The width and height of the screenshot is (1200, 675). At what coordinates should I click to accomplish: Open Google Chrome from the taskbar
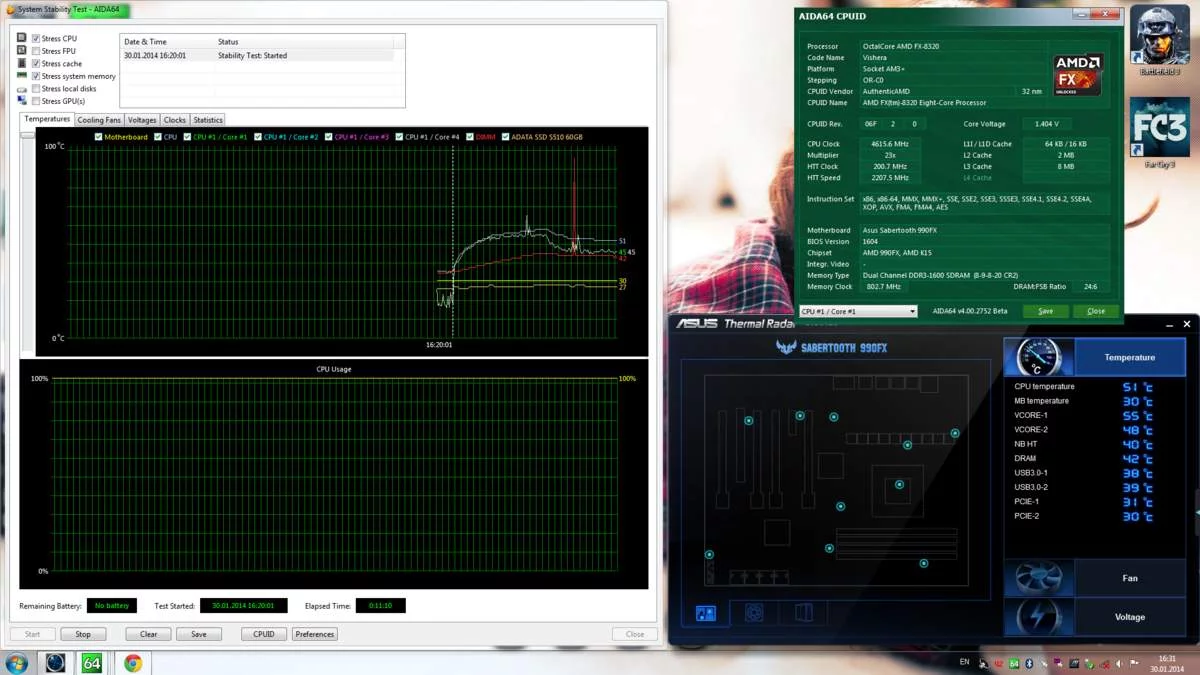[132, 662]
